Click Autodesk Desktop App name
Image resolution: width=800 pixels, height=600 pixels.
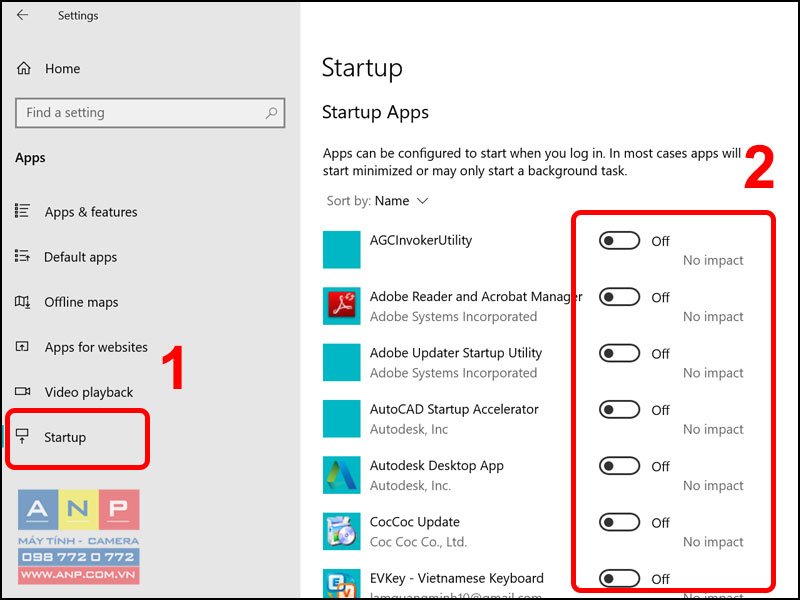coord(437,466)
